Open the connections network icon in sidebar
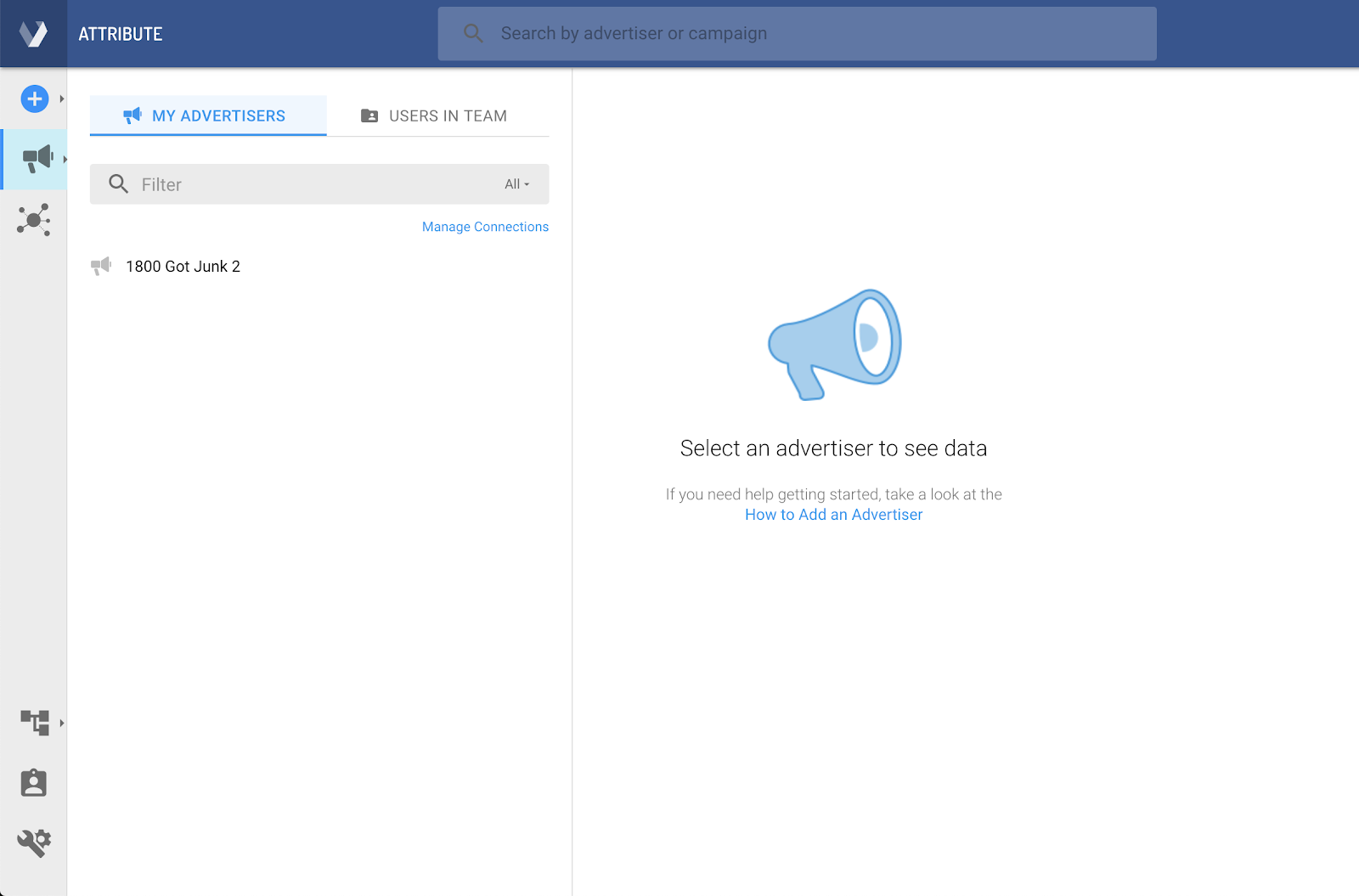 tap(34, 220)
